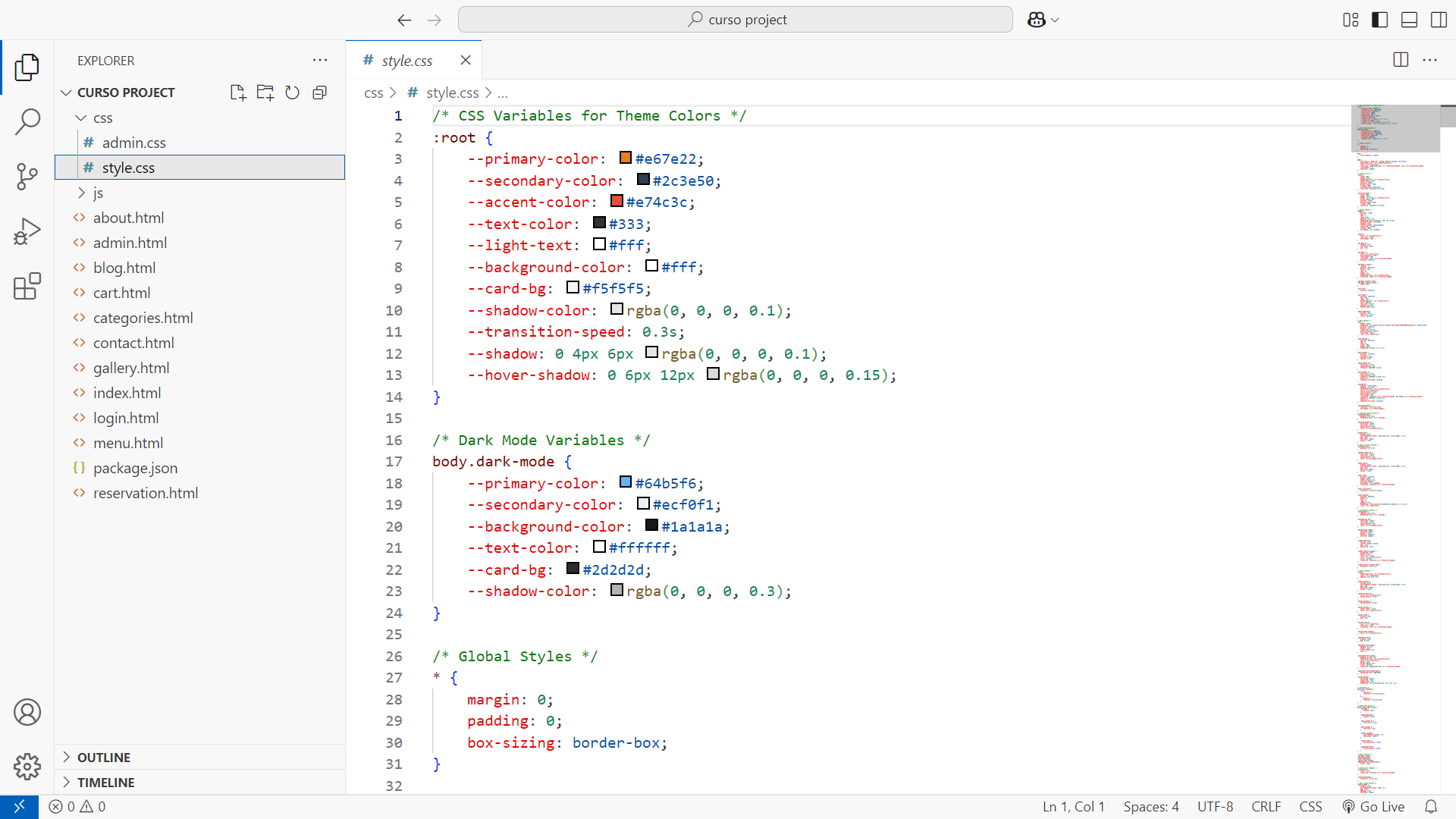Click the code minimap
The image size is (1456, 819).
coord(1395,449)
